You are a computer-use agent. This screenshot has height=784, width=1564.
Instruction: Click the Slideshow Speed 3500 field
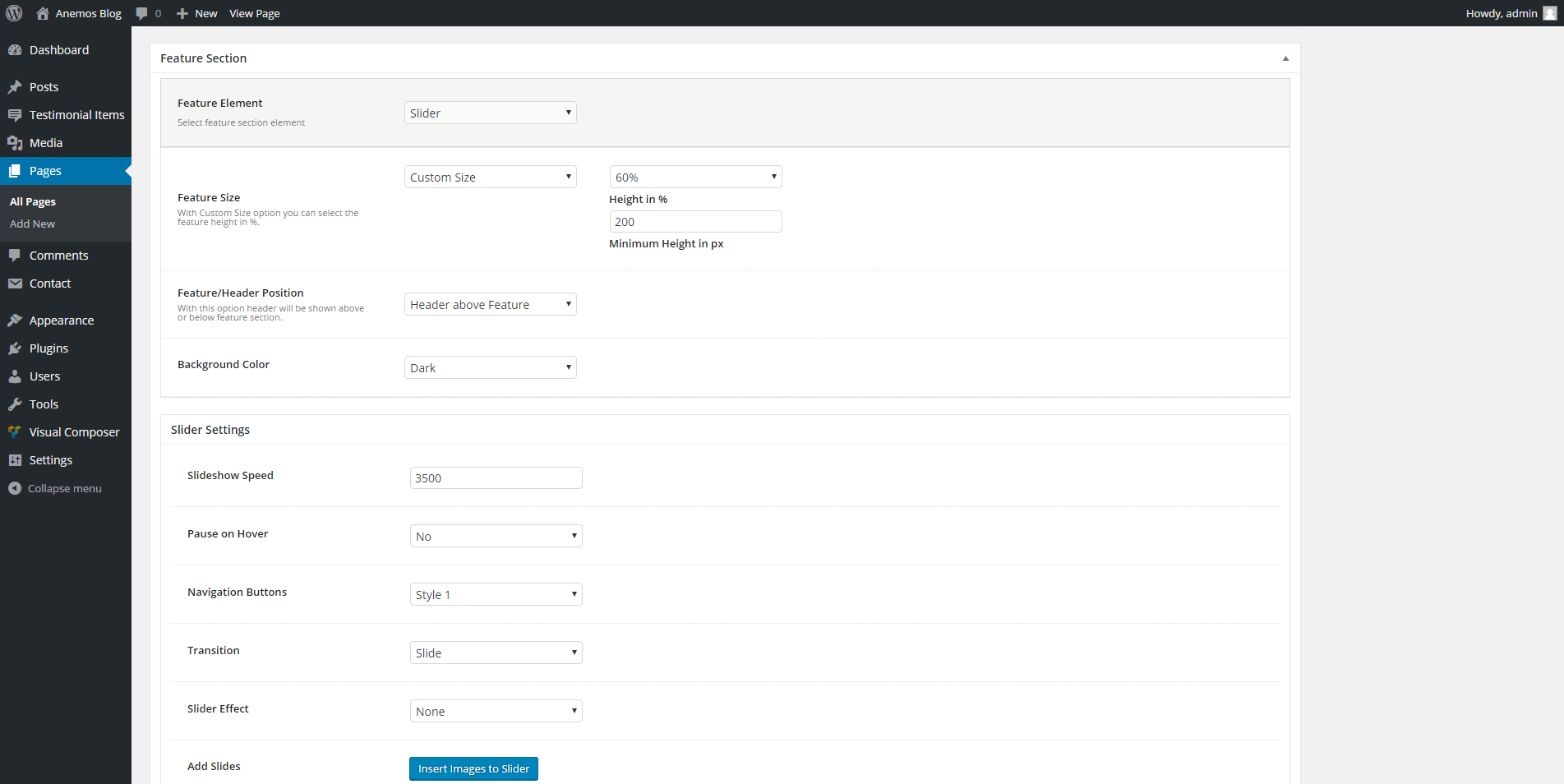click(496, 477)
